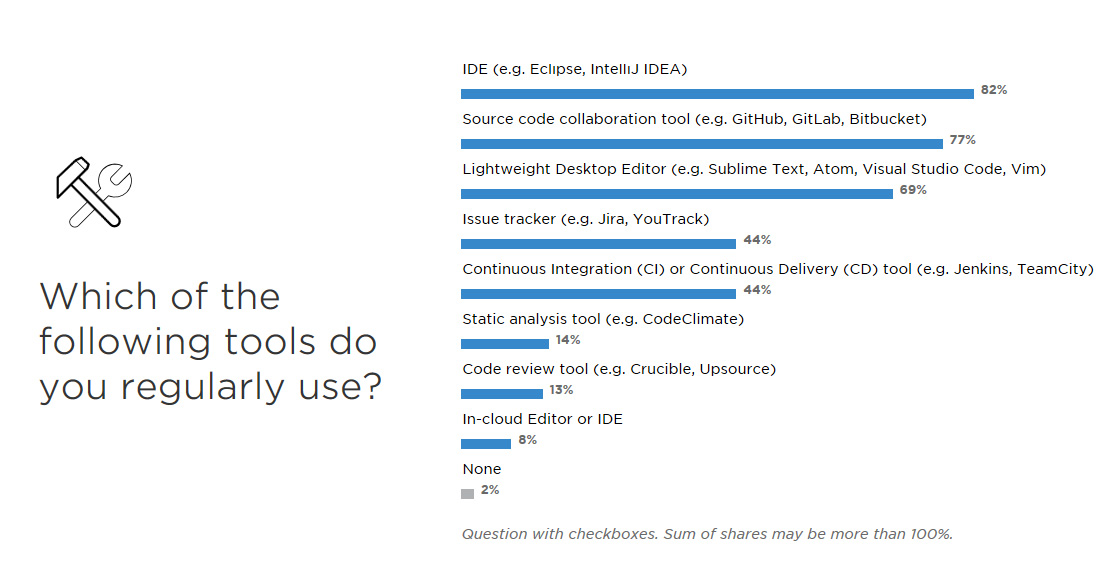Click the hammer and wrench tools icon
Viewport: 1116px width, 566px height.
[94, 192]
